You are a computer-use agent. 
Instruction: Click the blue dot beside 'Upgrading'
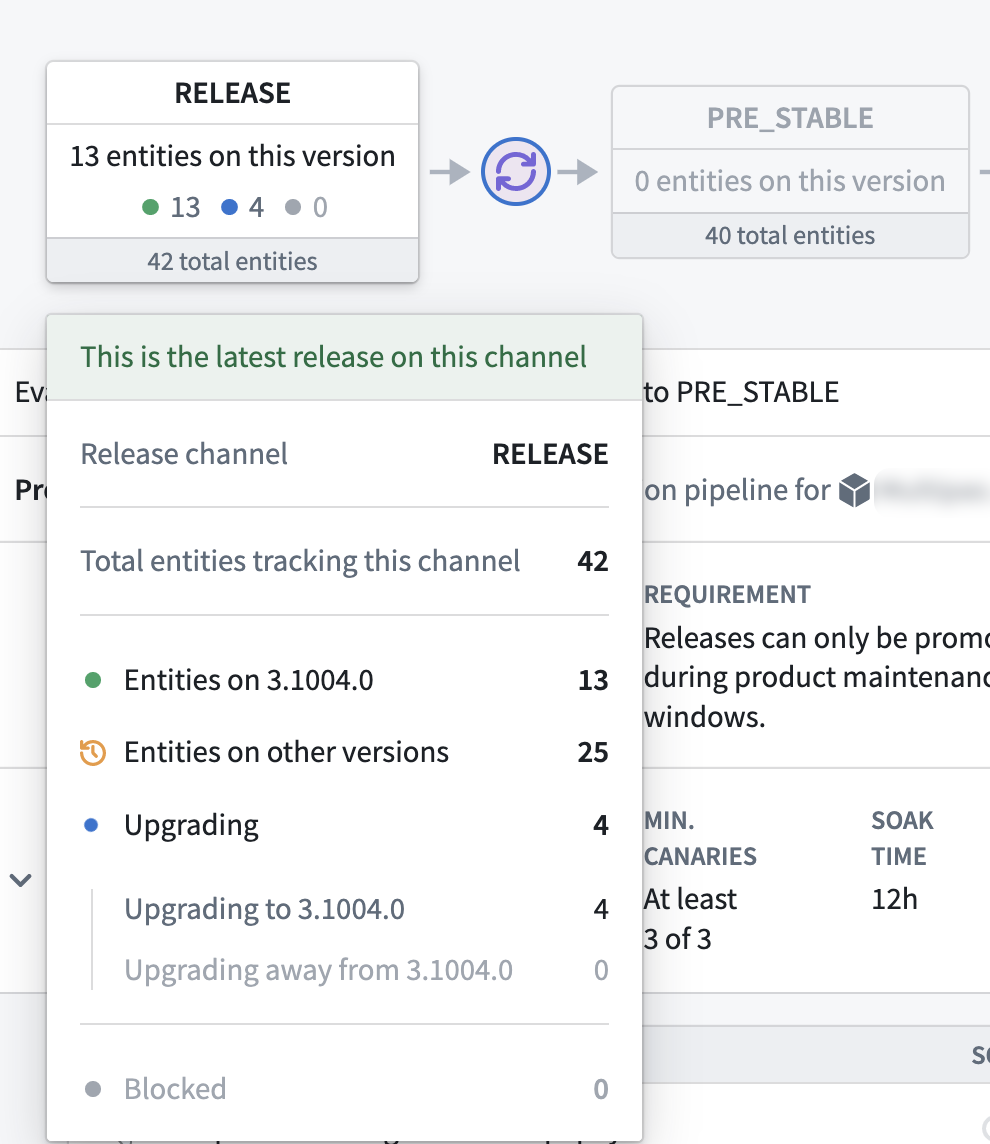point(91,825)
